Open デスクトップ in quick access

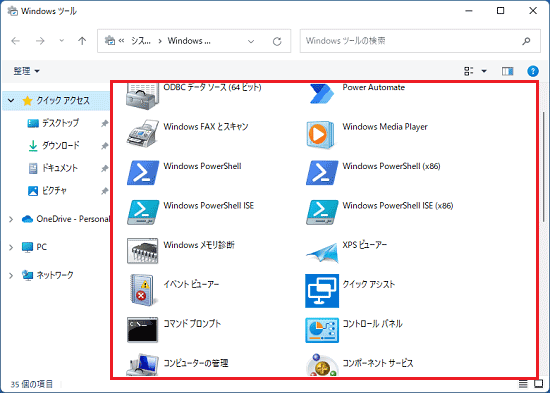[x=60, y=123]
